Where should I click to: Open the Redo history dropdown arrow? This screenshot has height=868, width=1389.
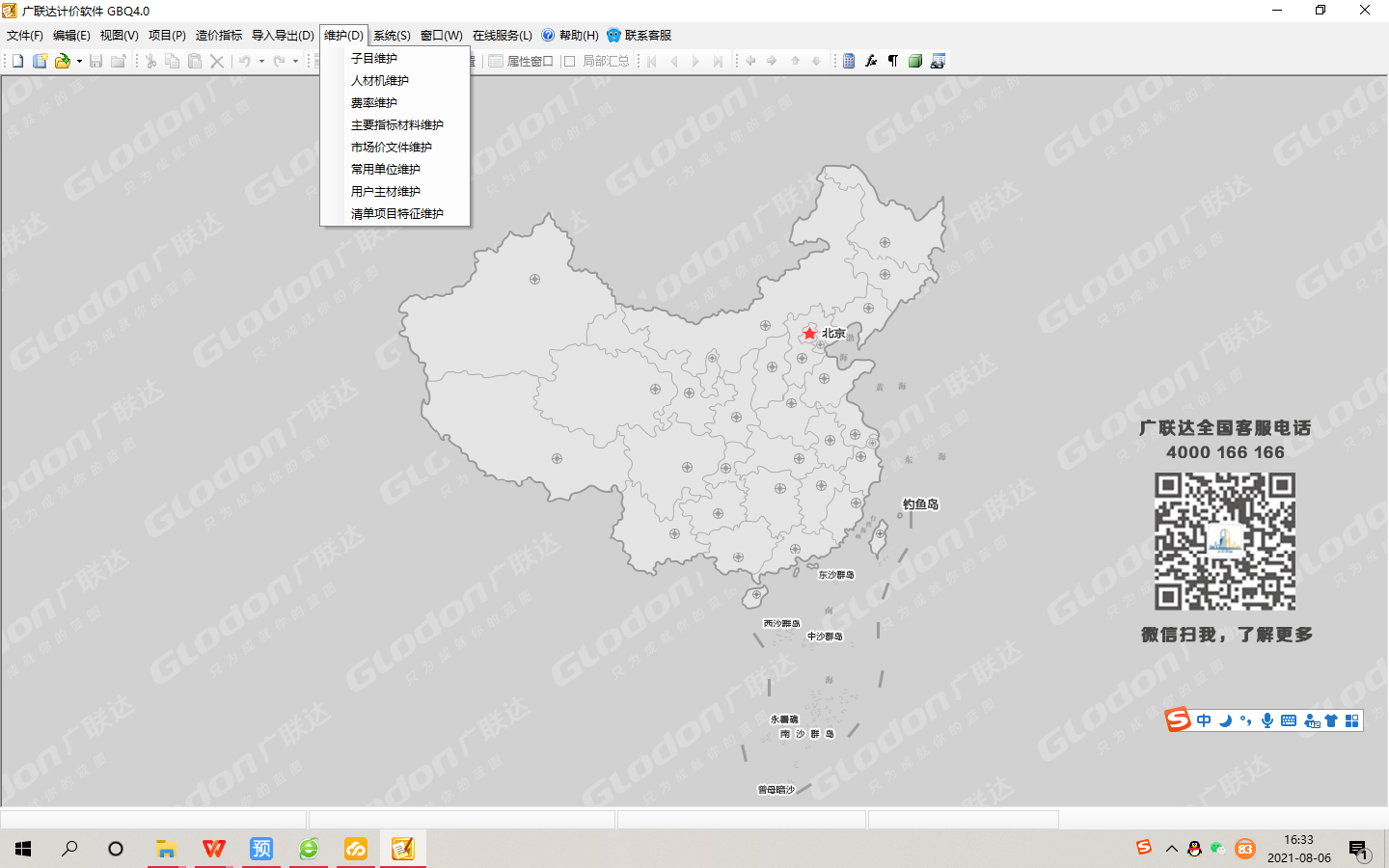tap(295, 61)
